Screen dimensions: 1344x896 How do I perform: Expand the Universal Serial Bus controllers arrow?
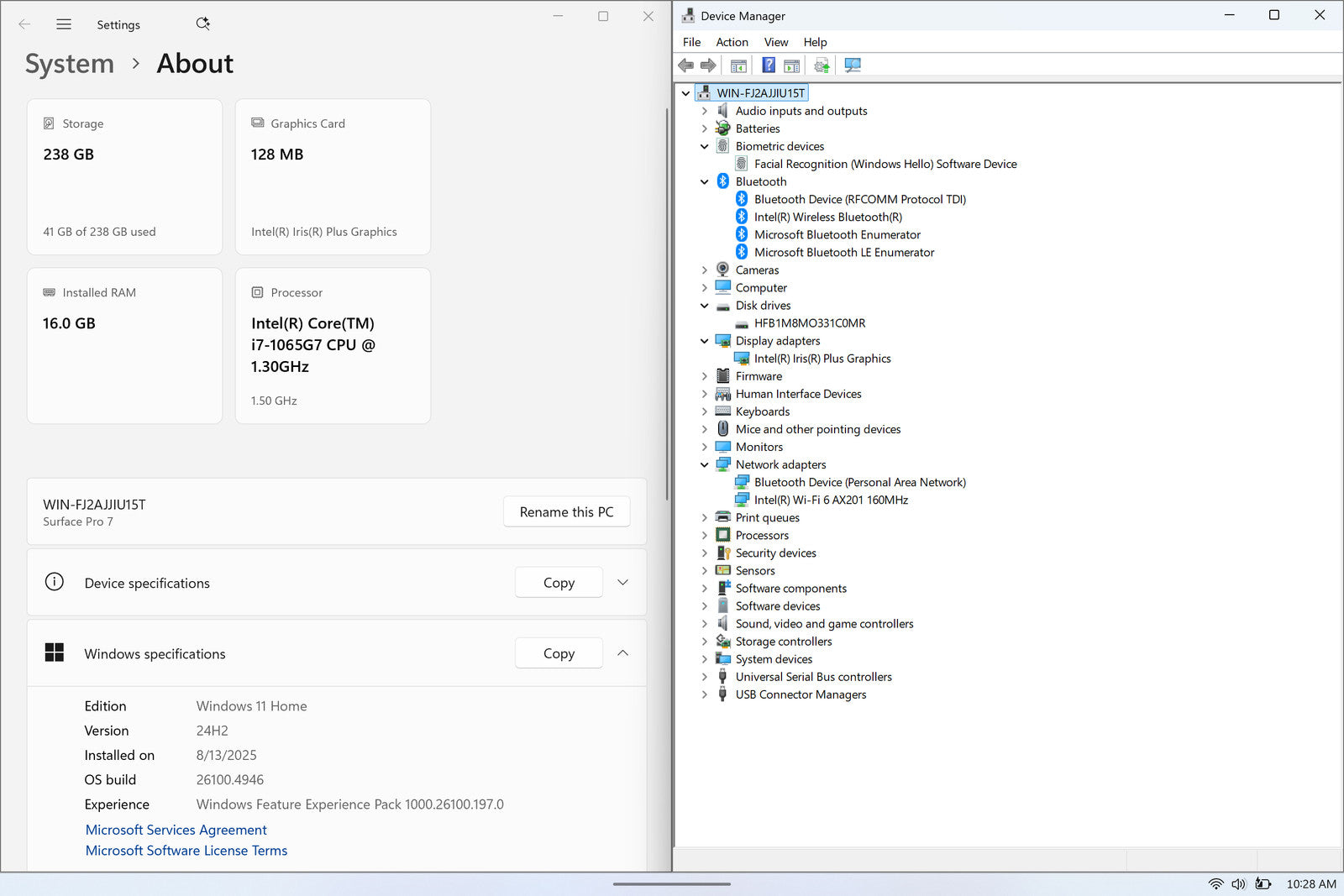coord(704,677)
